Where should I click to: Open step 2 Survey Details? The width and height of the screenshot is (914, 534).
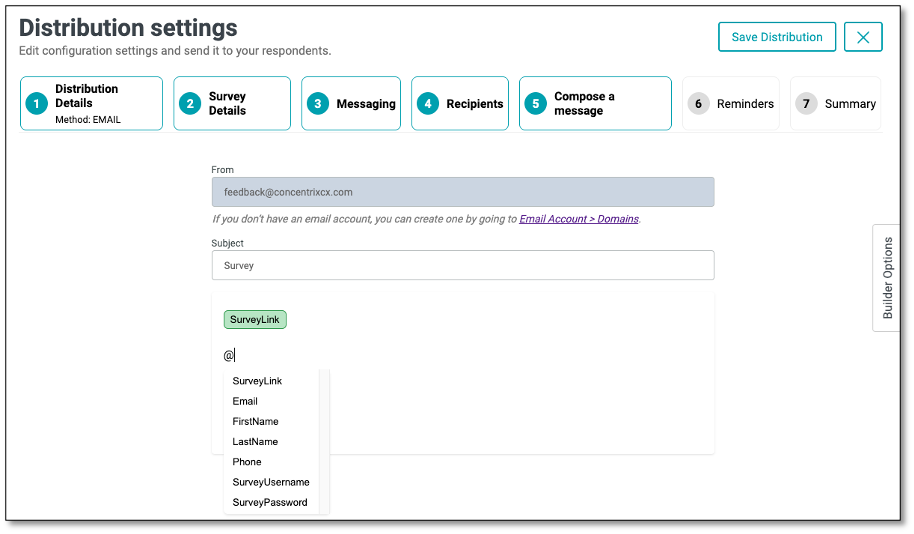pos(232,103)
